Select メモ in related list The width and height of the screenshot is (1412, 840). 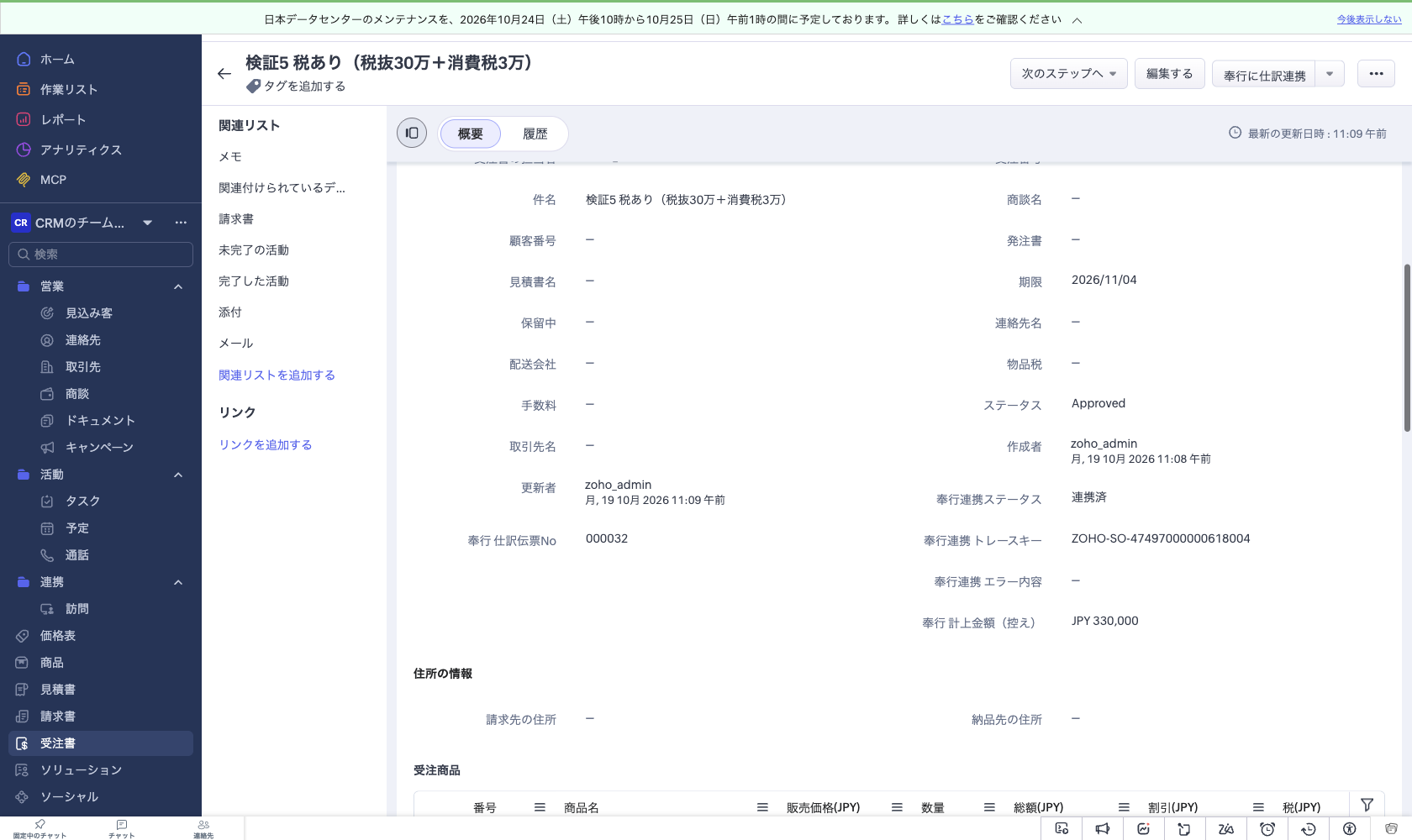(230, 156)
